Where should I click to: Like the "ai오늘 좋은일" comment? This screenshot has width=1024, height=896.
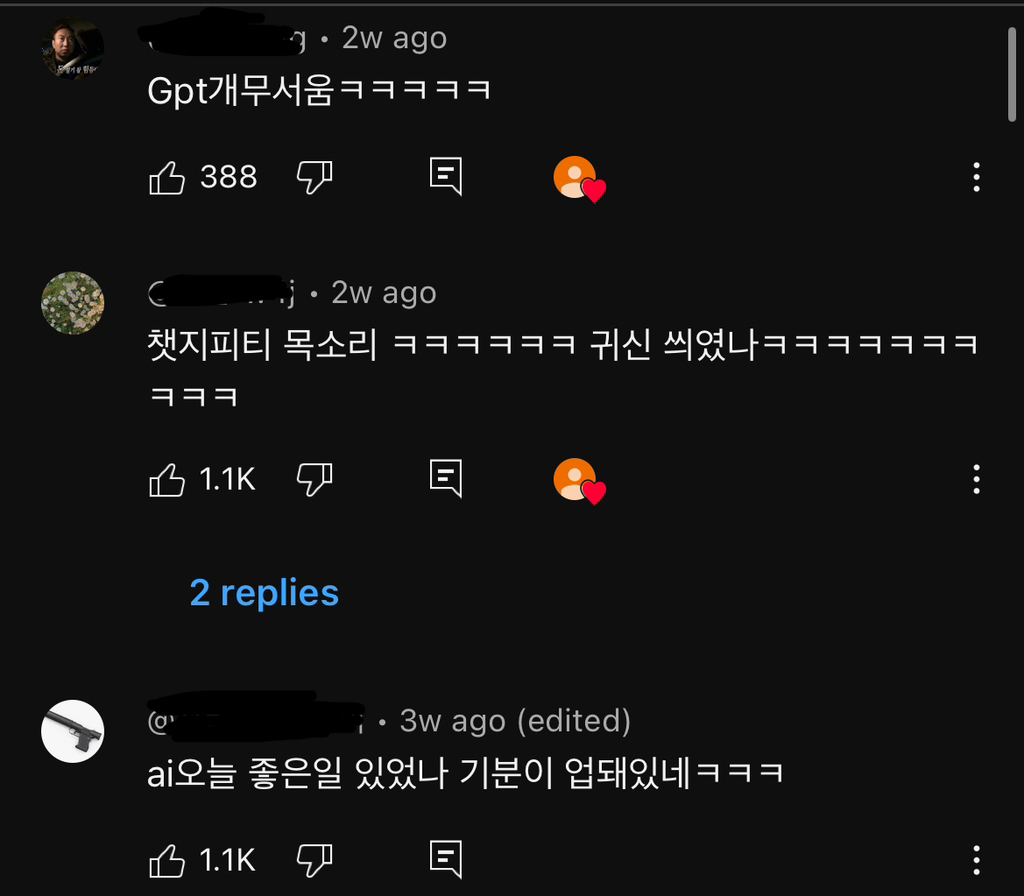pyautogui.click(x=170, y=858)
